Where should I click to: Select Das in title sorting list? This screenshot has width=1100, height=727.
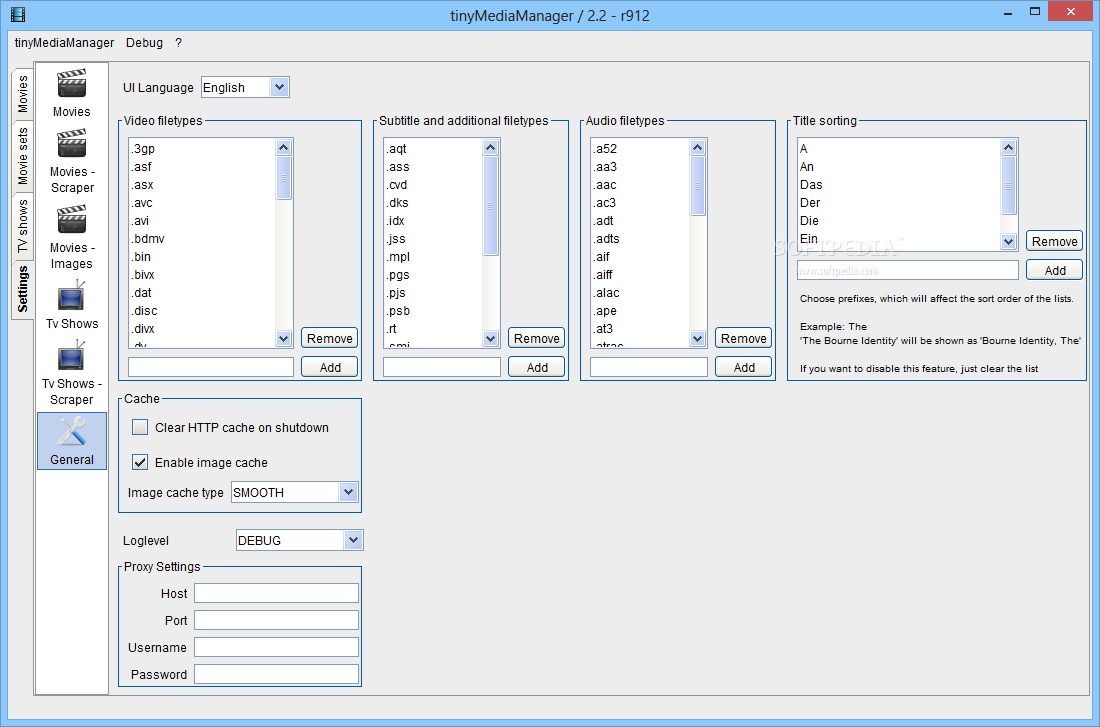pos(899,185)
